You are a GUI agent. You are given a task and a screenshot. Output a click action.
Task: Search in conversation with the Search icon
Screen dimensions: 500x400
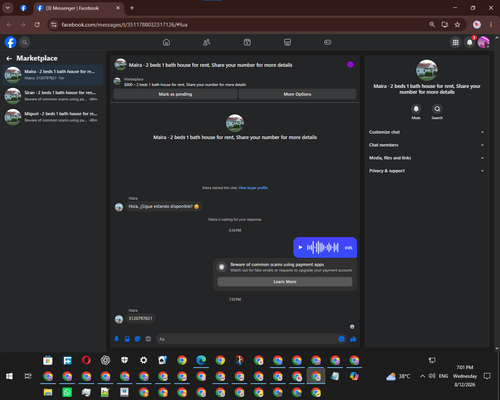tap(437, 109)
